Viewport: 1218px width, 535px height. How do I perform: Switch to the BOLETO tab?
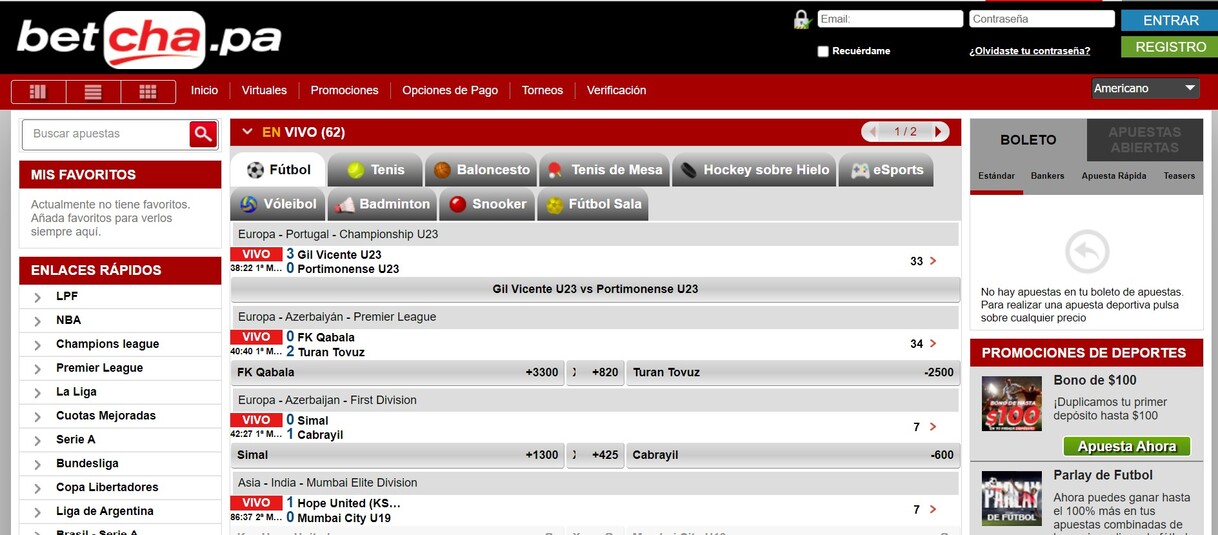coord(1028,140)
